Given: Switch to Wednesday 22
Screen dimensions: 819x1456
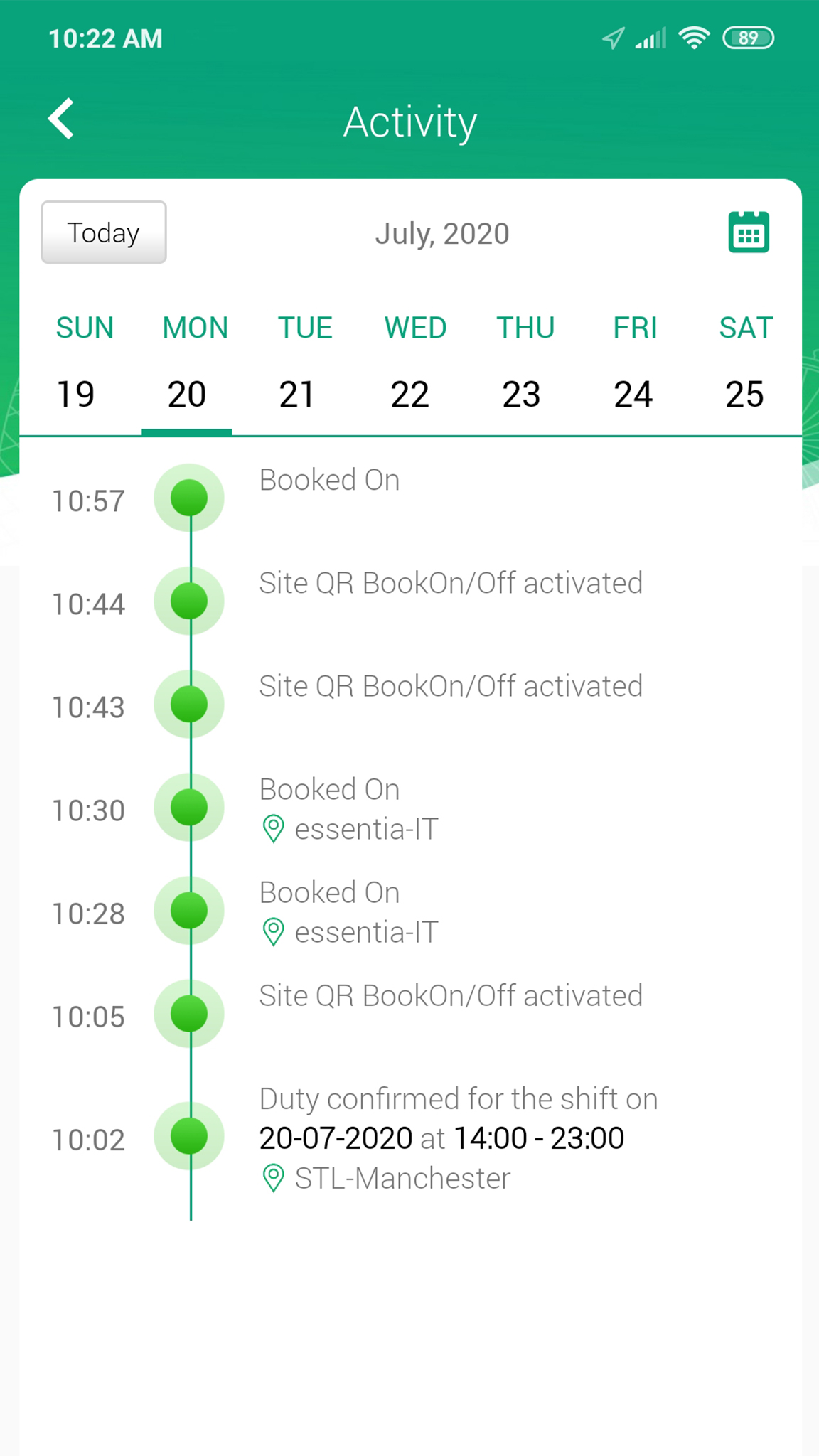Looking at the screenshot, I should pyautogui.click(x=410, y=393).
